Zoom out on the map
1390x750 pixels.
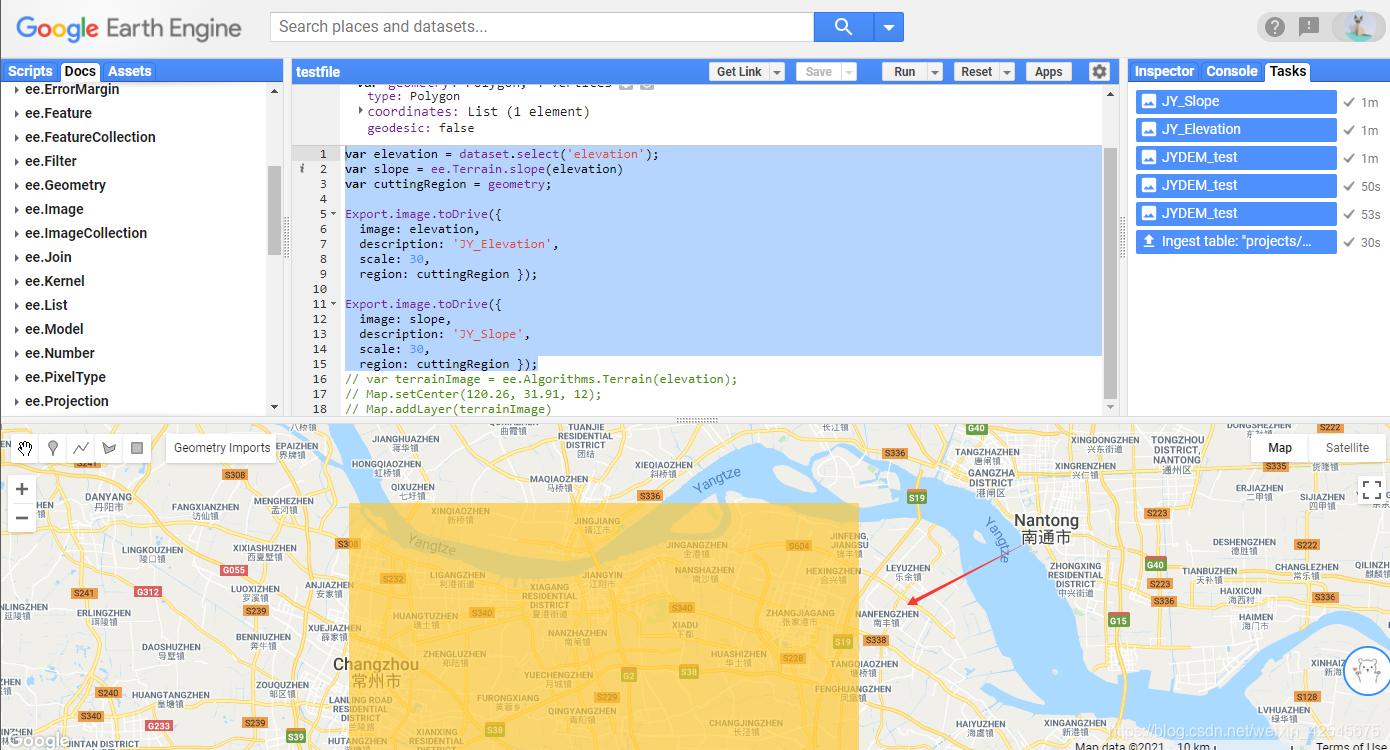point(22,518)
